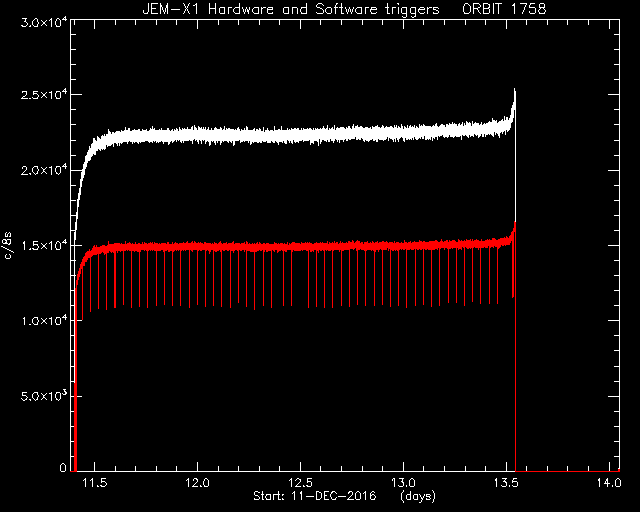Click the 2.0×10⁴ y-axis tick label
Screen dimensions: 640x512
44,170
